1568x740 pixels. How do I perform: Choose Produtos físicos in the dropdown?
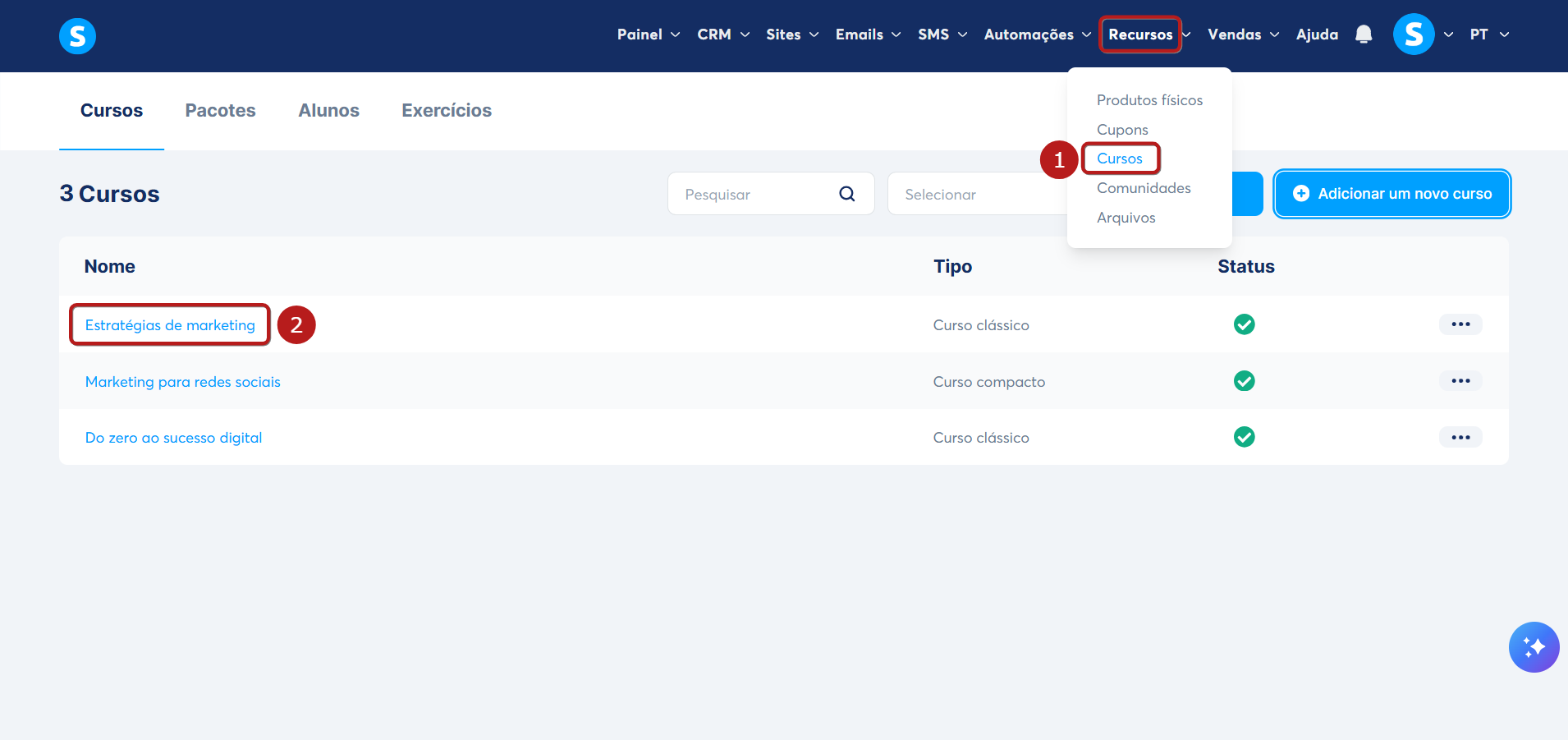[x=1149, y=100]
